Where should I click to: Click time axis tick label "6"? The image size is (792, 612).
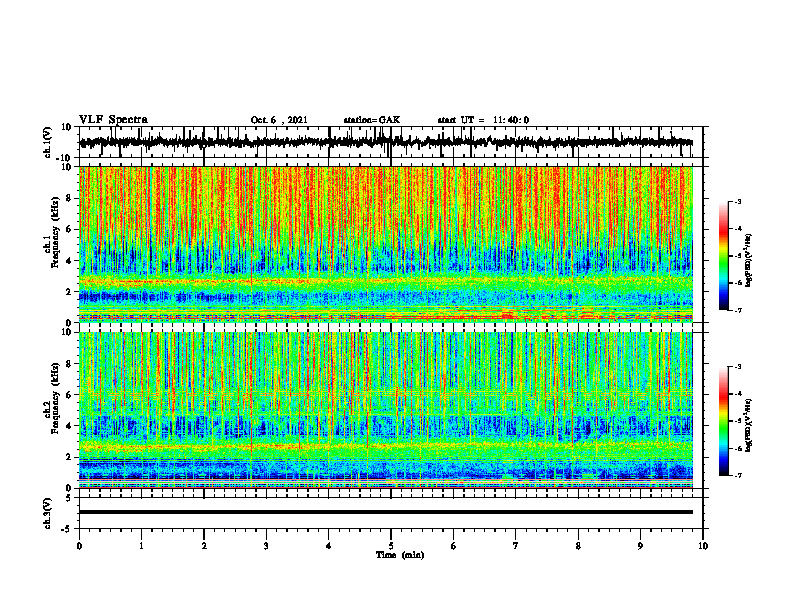pyautogui.click(x=454, y=546)
